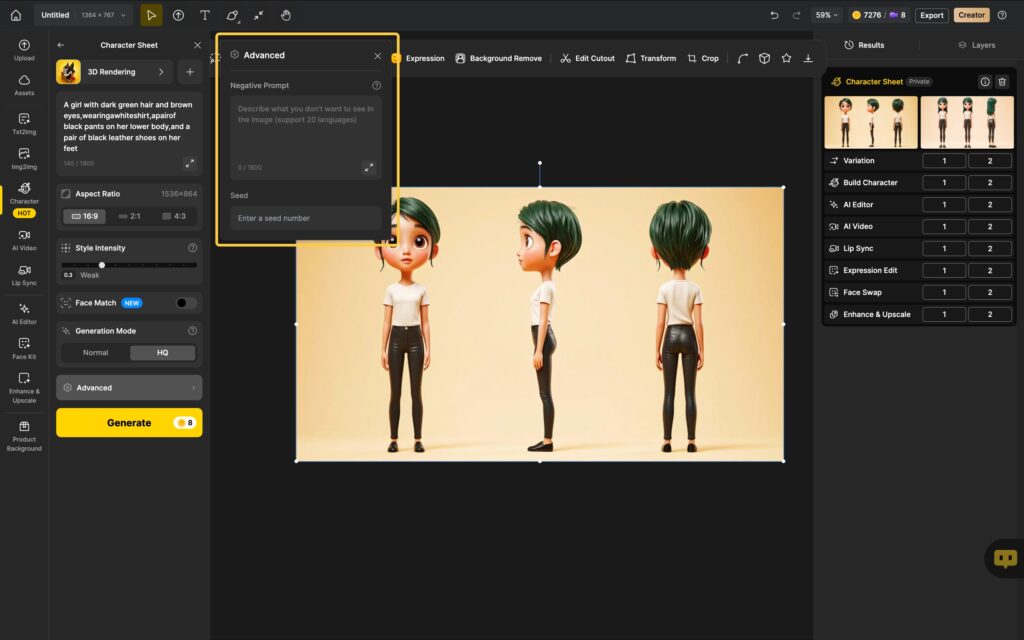Click the Crop tool
This screenshot has width=1024, height=640.
pos(703,58)
